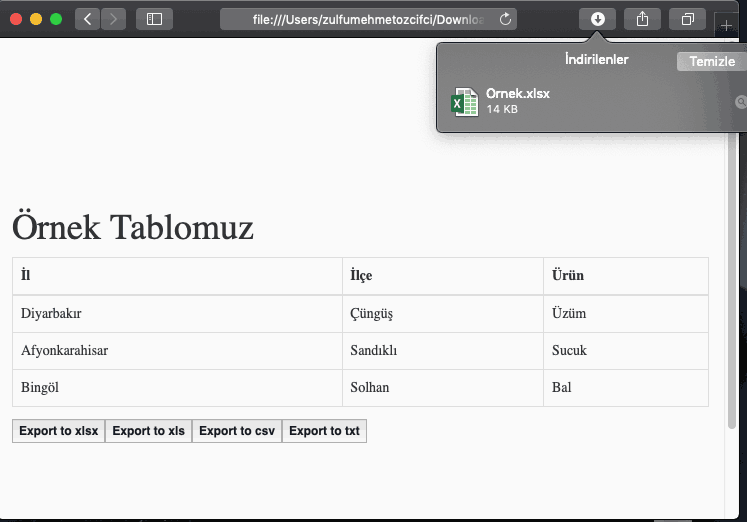Select the Diyarbakır table cell
The width and height of the screenshot is (747, 522).
click(x=177, y=314)
